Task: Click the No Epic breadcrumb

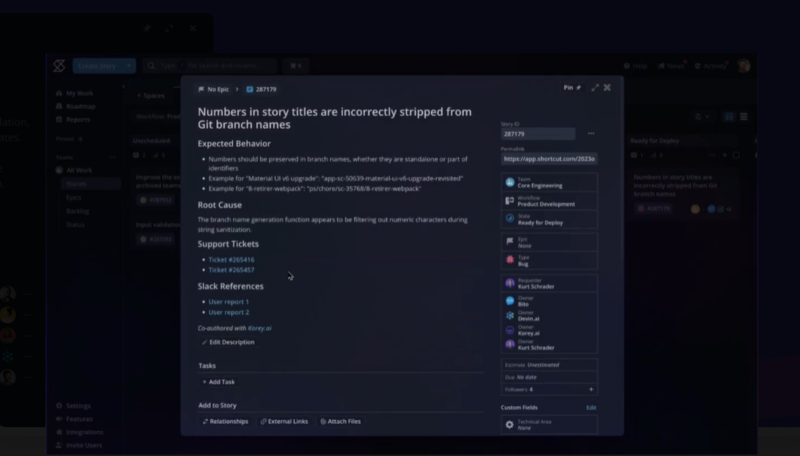Action: [x=213, y=89]
